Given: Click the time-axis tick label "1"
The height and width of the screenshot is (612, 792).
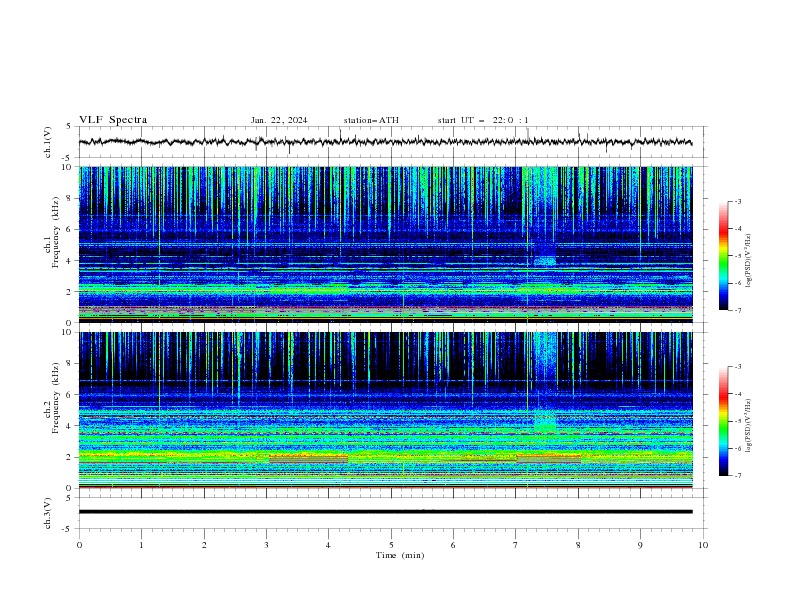Looking at the screenshot, I should coord(141,545).
